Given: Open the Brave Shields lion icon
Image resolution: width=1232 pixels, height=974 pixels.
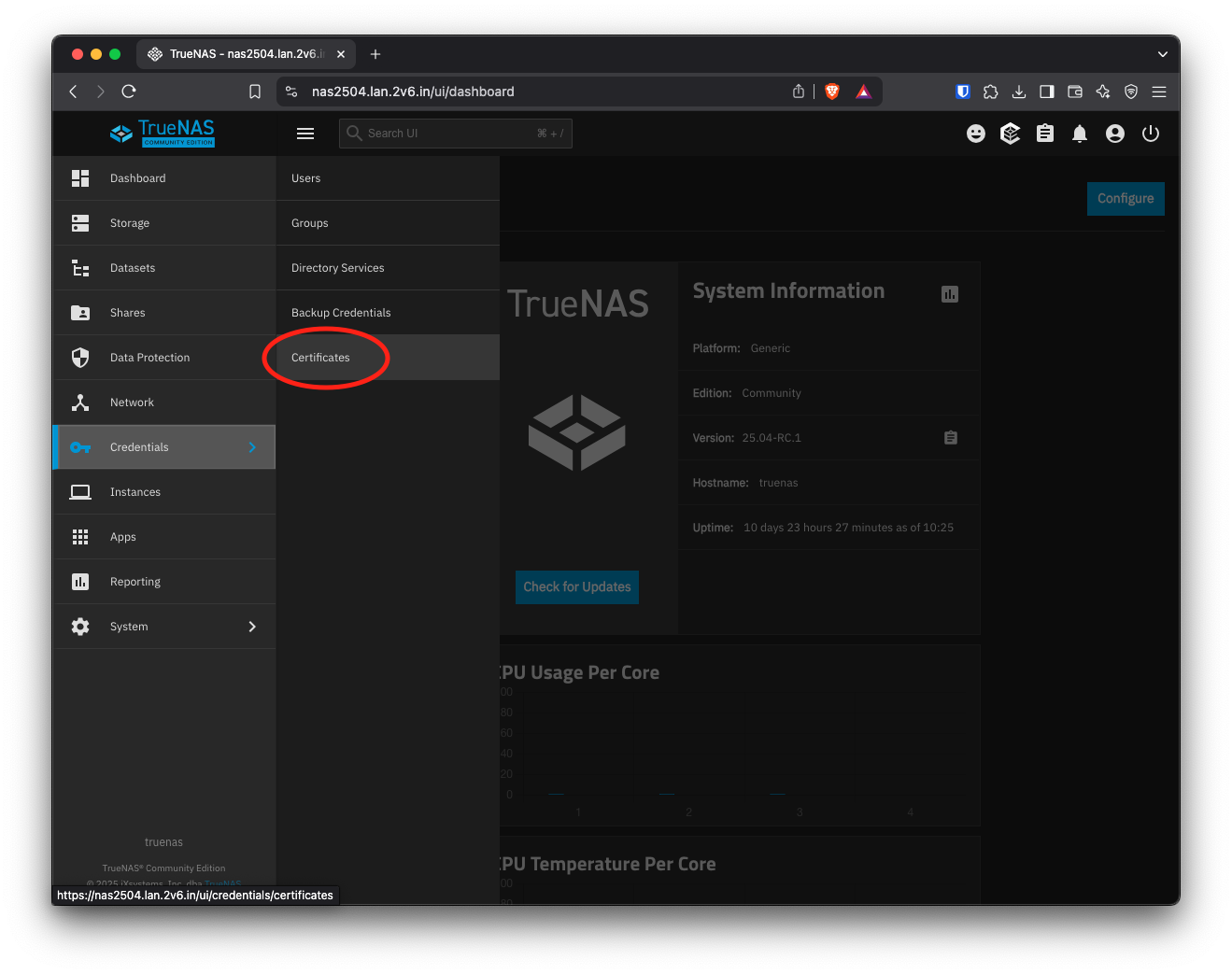Looking at the screenshot, I should coord(832,92).
